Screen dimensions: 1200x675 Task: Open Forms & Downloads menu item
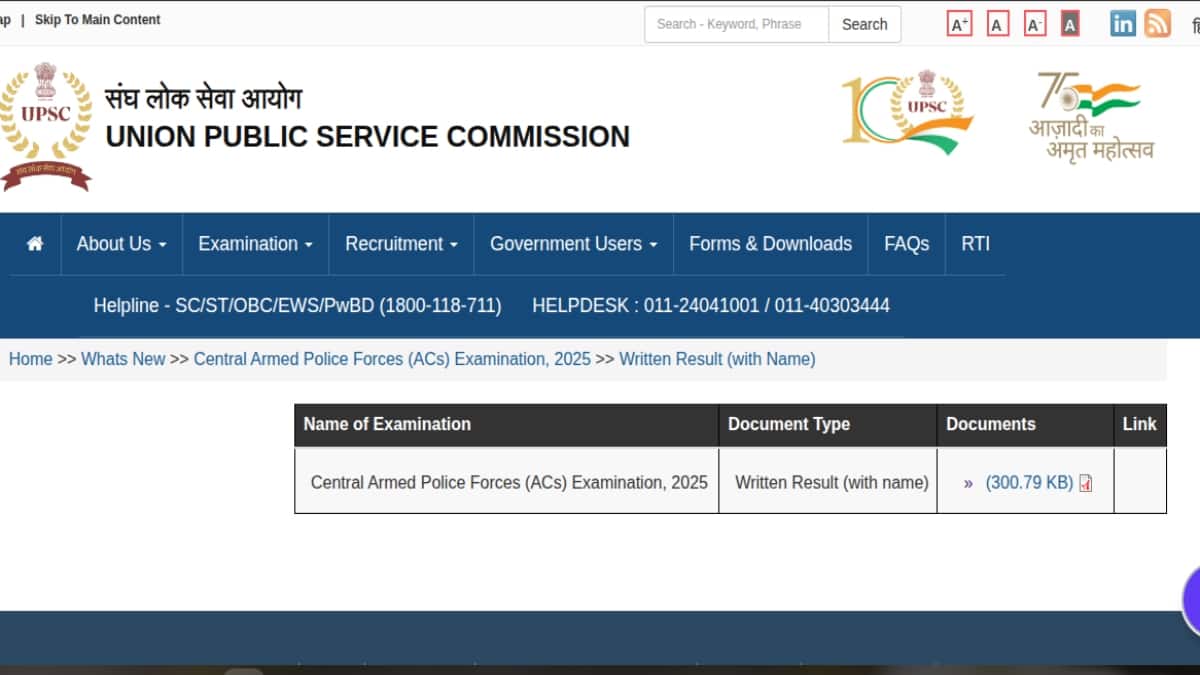coord(770,244)
